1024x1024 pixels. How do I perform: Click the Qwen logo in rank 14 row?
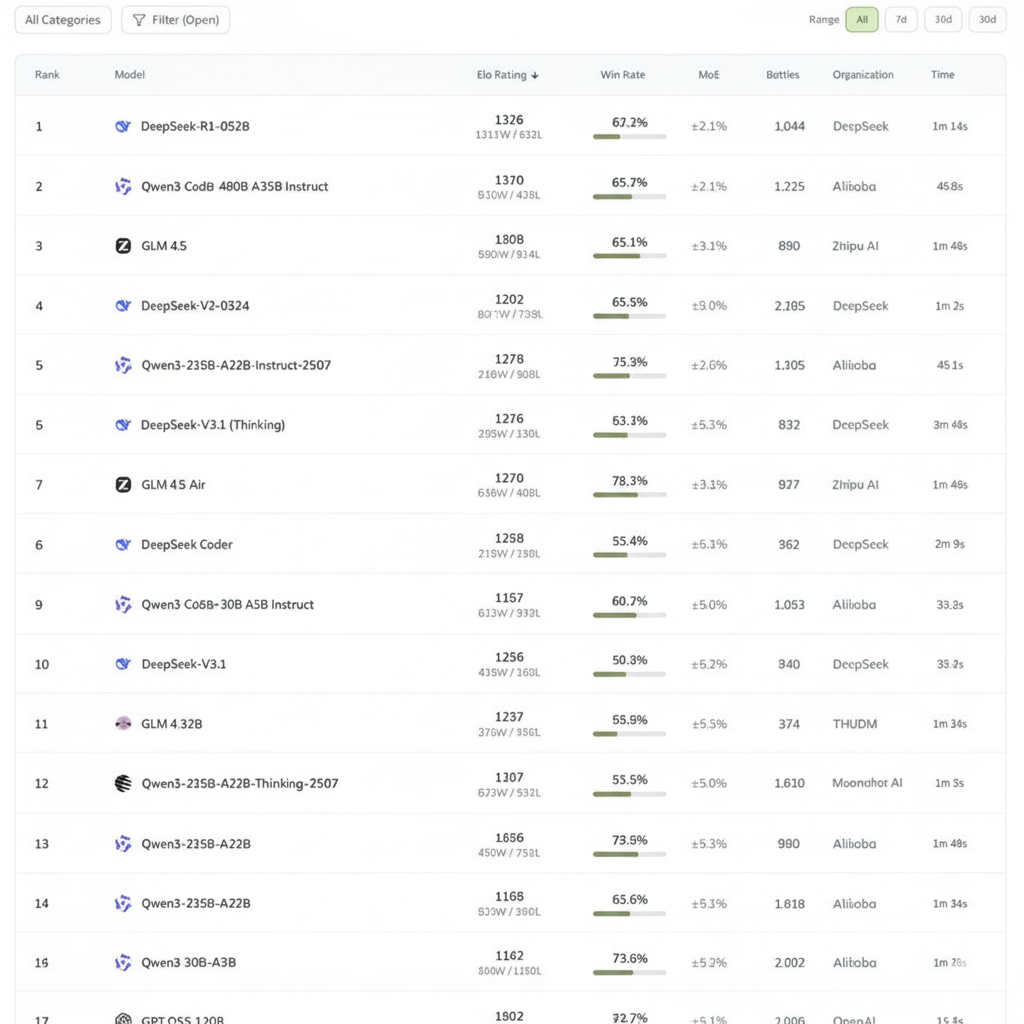point(123,903)
